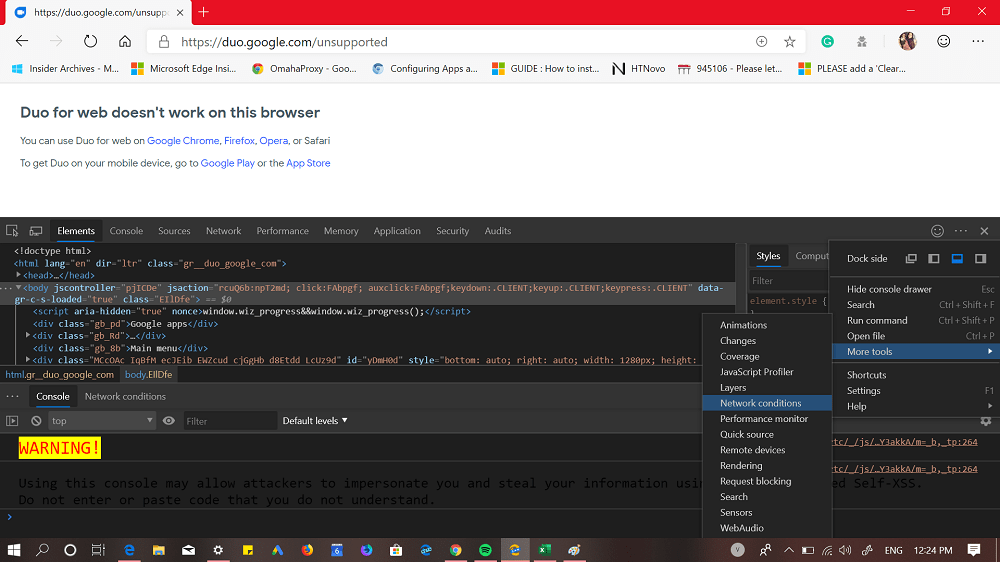Add this page to favorites with the star

tap(790, 41)
